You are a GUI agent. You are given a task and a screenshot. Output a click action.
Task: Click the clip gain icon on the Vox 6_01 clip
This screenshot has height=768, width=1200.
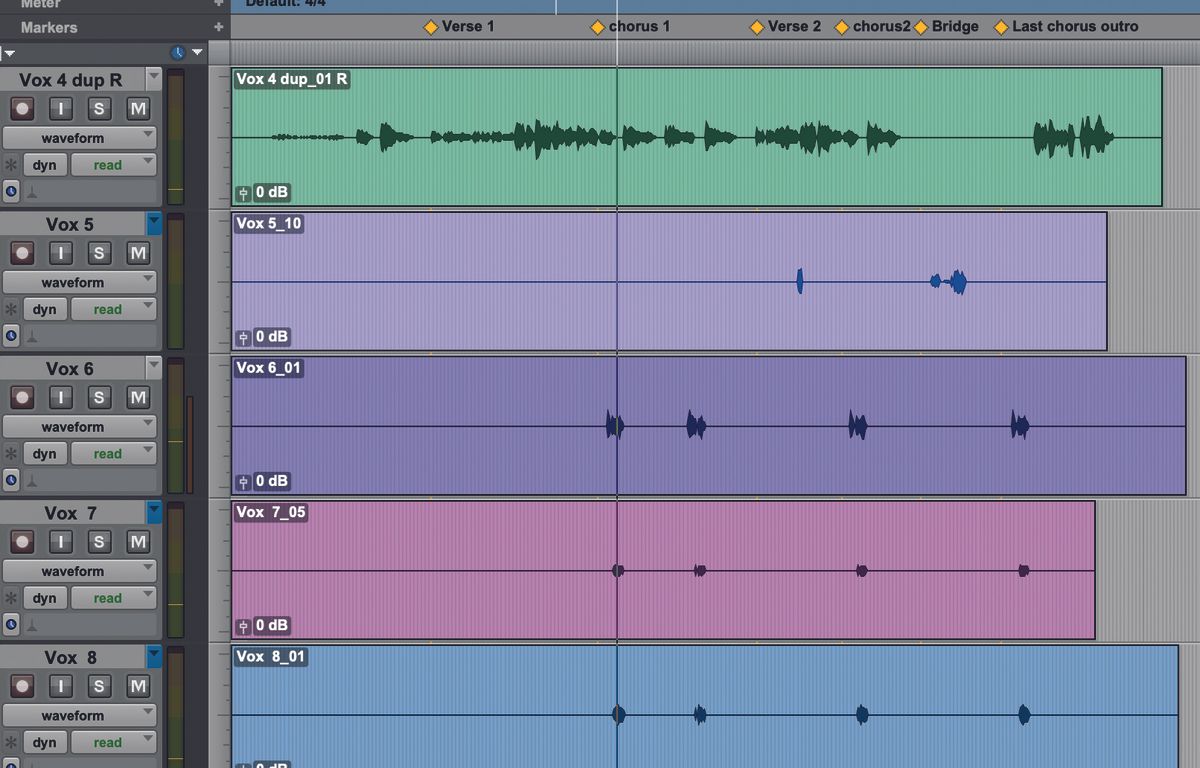coord(242,481)
